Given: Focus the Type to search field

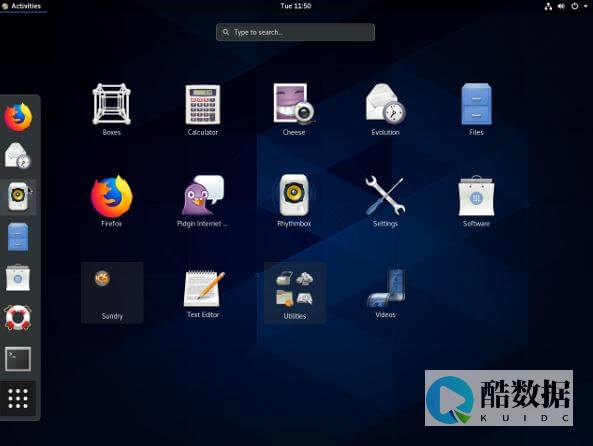Looking at the screenshot, I should [x=295, y=32].
